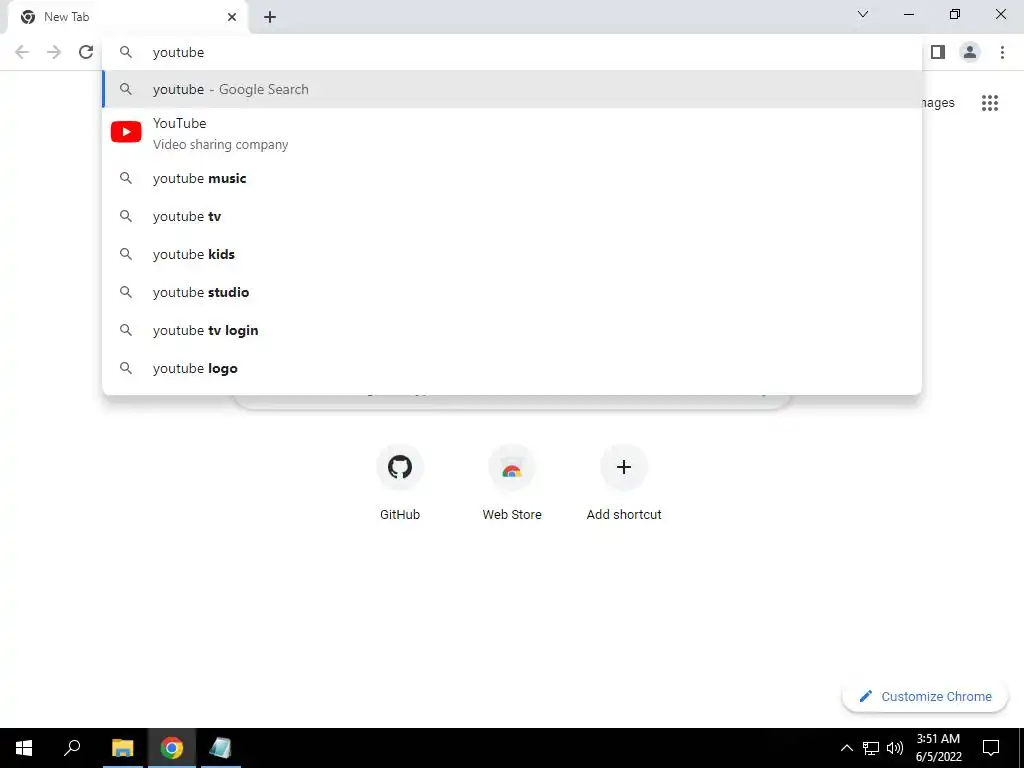The width and height of the screenshot is (1024, 768).
Task: Open the notepad-like app in the taskbar
Action: point(220,748)
